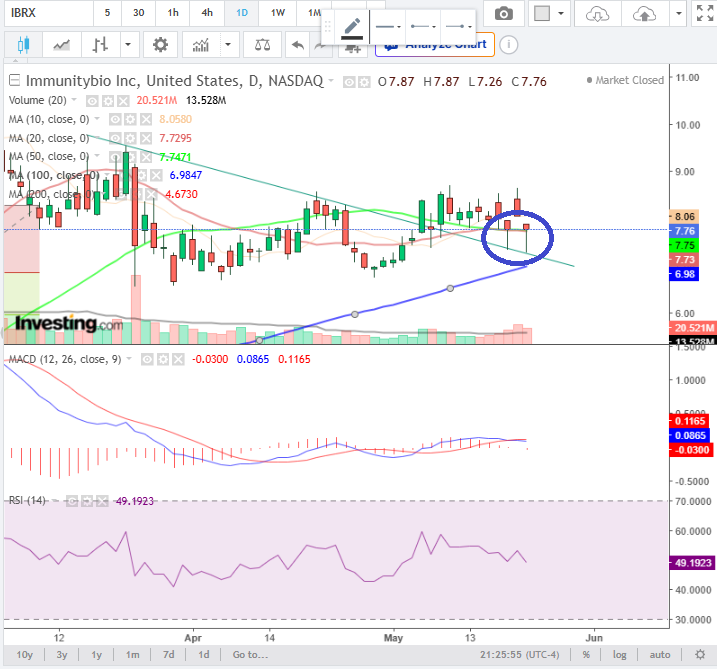The image size is (717, 669).
Task: Remove the Volume (20) indicator
Action: (123, 101)
